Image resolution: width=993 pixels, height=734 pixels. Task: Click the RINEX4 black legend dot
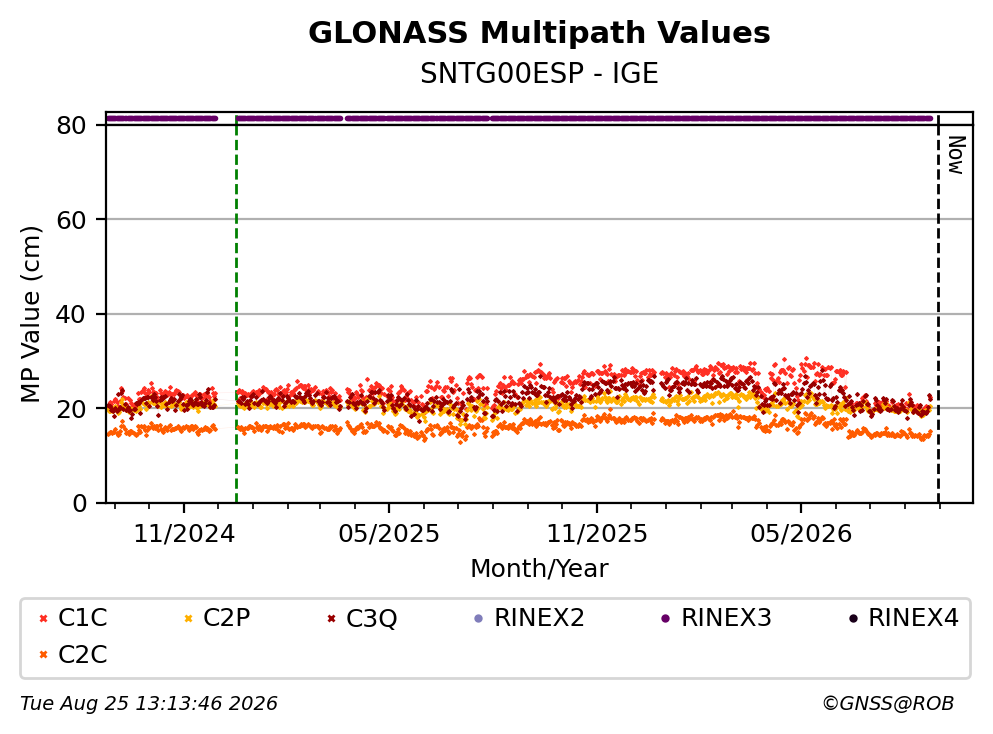(853, 618)
